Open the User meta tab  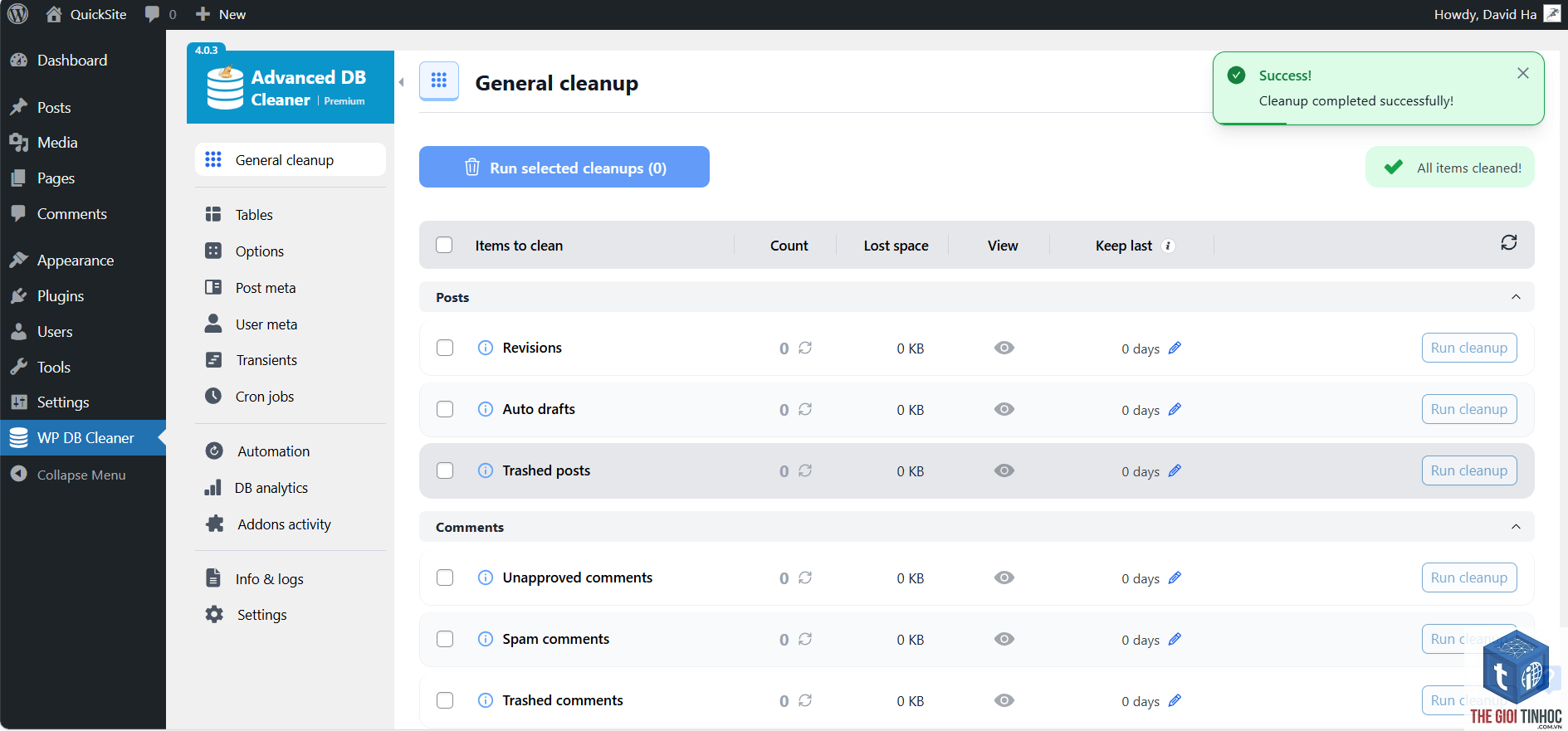click(291, 324)
